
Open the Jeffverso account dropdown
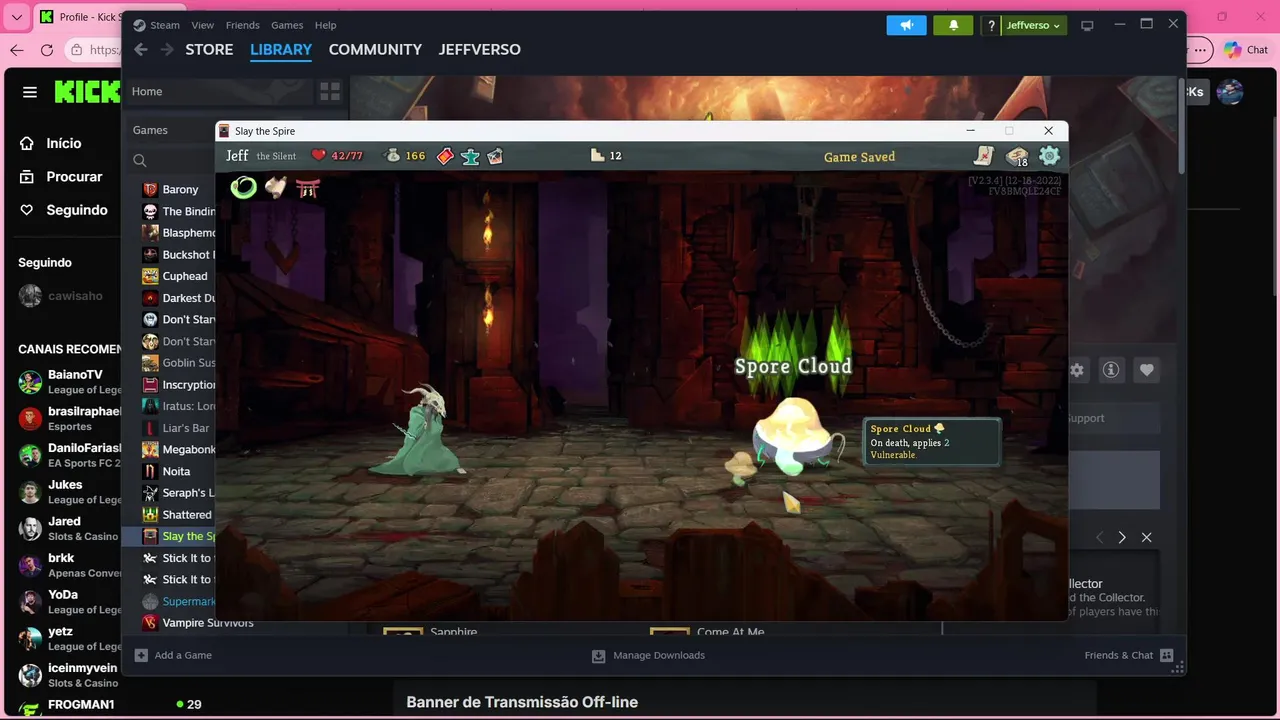coord(1034,25)
